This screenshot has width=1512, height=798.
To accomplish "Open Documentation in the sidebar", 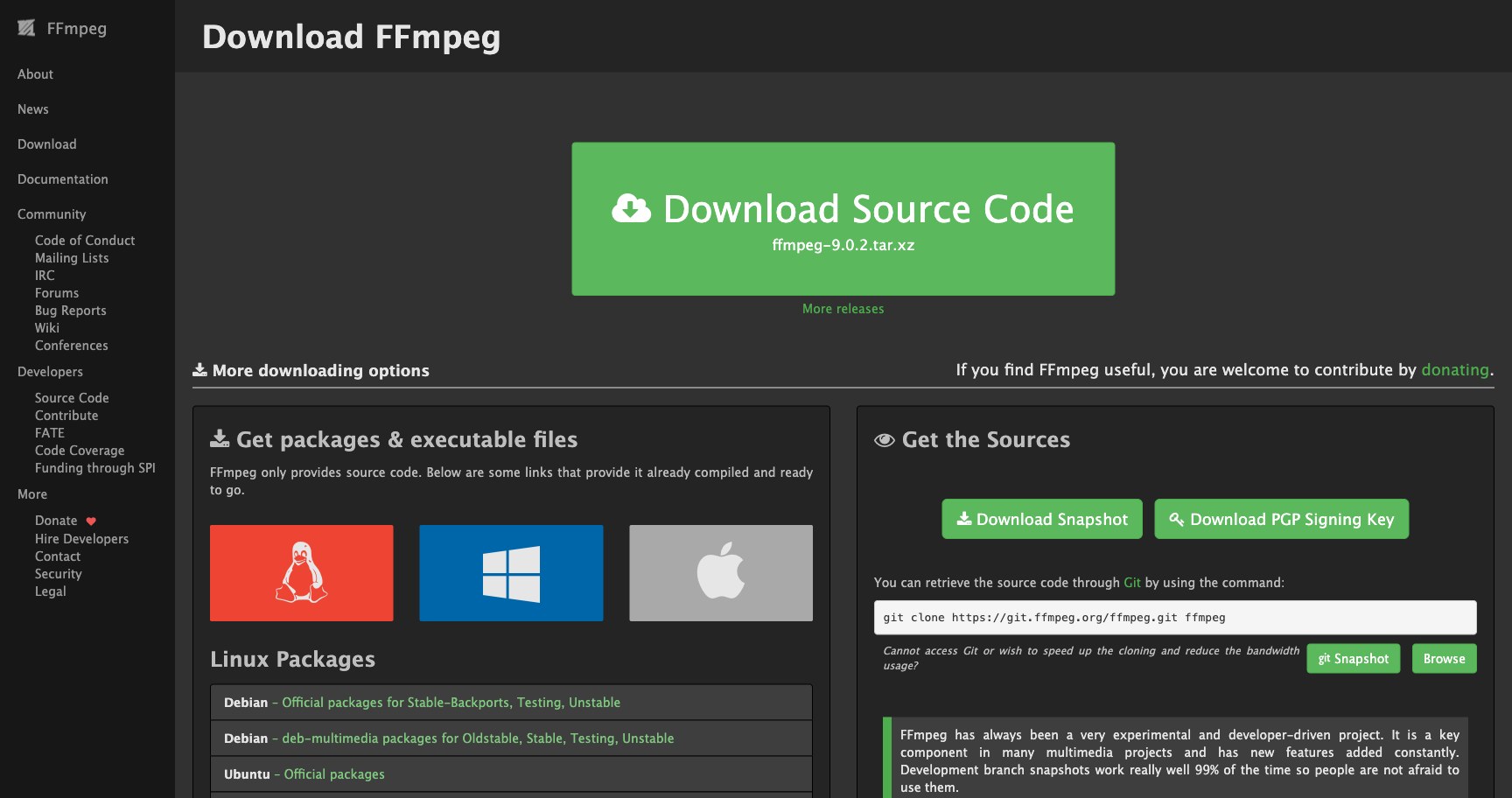I will [63, 179].
